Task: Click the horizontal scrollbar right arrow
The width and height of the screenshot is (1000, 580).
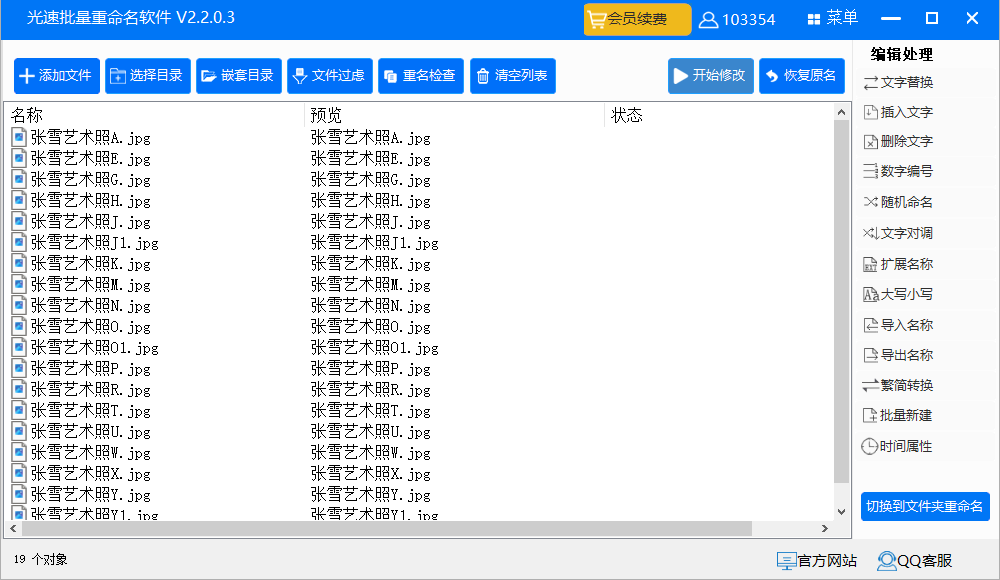Action: [x=825, y=528]
